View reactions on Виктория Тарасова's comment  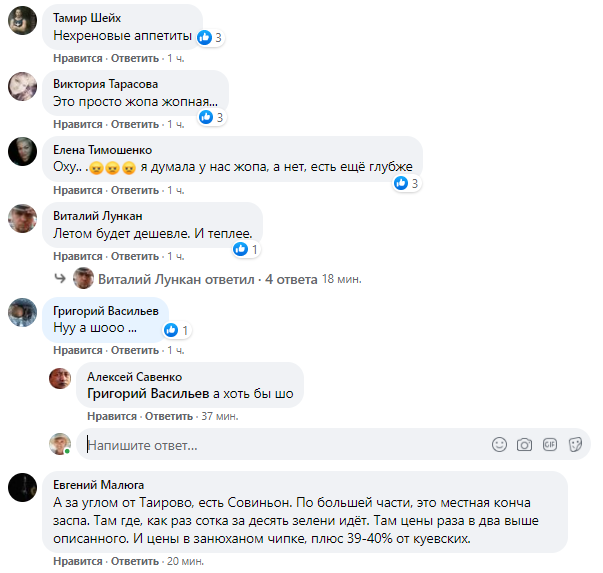point(212,117)
